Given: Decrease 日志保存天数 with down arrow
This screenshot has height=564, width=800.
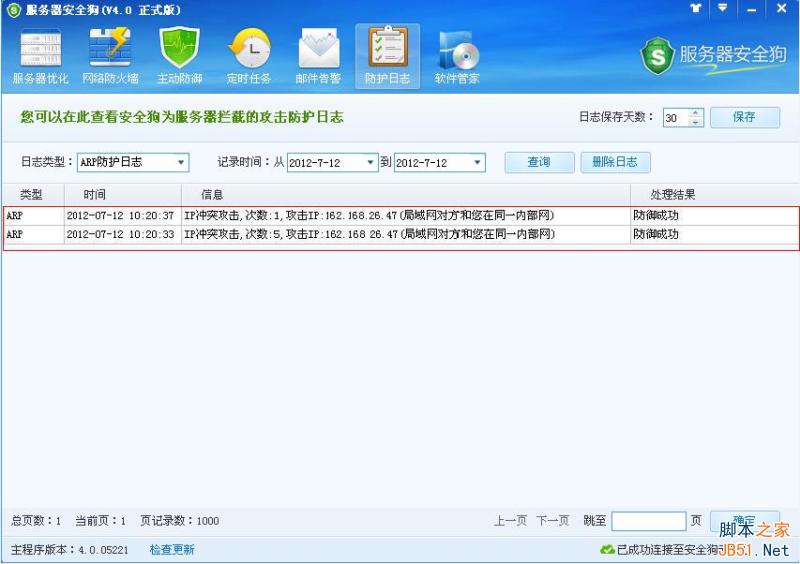Looking at the screenshot, I should tap(695, 122).
